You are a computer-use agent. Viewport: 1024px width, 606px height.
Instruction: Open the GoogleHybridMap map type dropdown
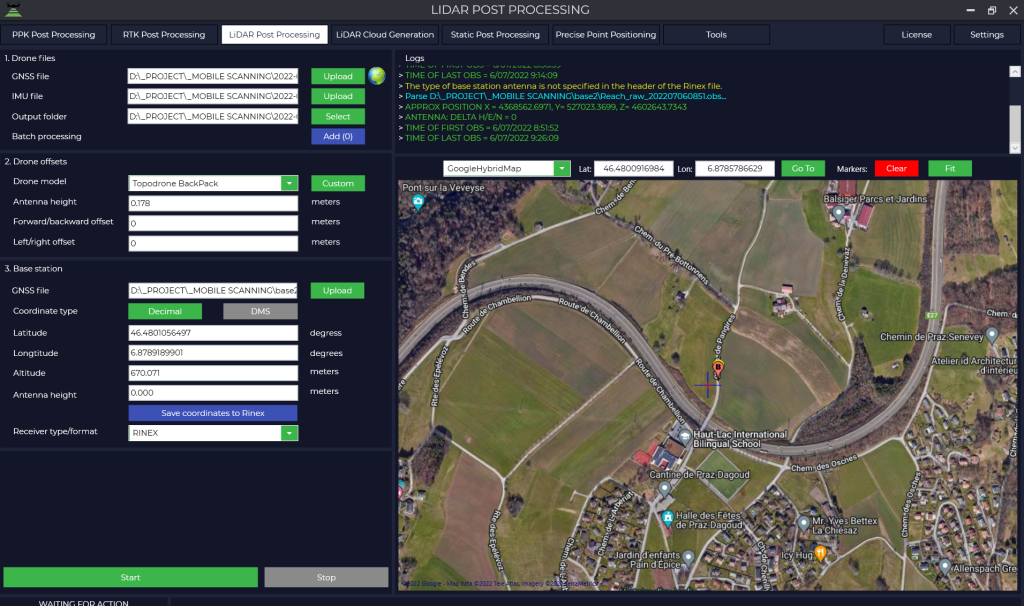point(562,168)
